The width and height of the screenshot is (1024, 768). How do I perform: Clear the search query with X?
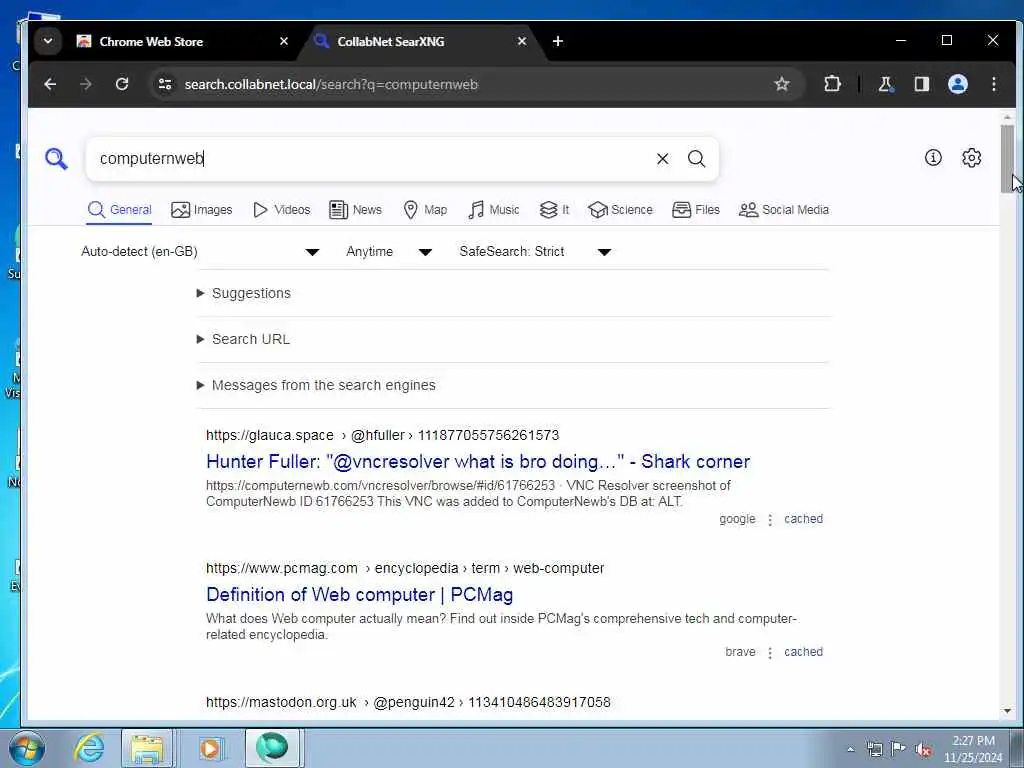[x=662, y=159]
